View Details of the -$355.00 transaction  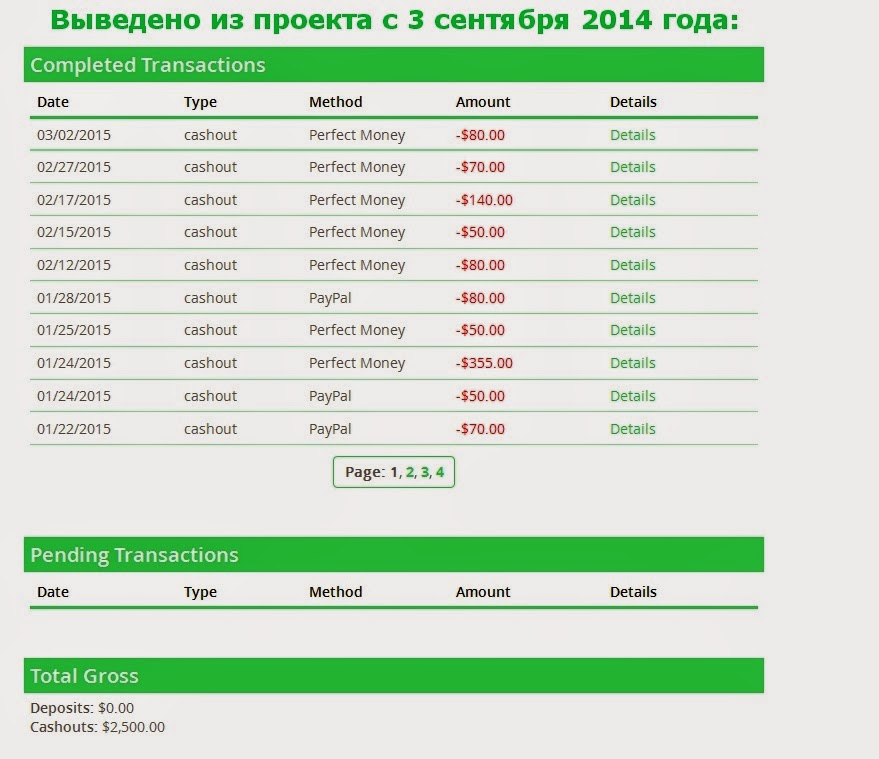point(633,363)
